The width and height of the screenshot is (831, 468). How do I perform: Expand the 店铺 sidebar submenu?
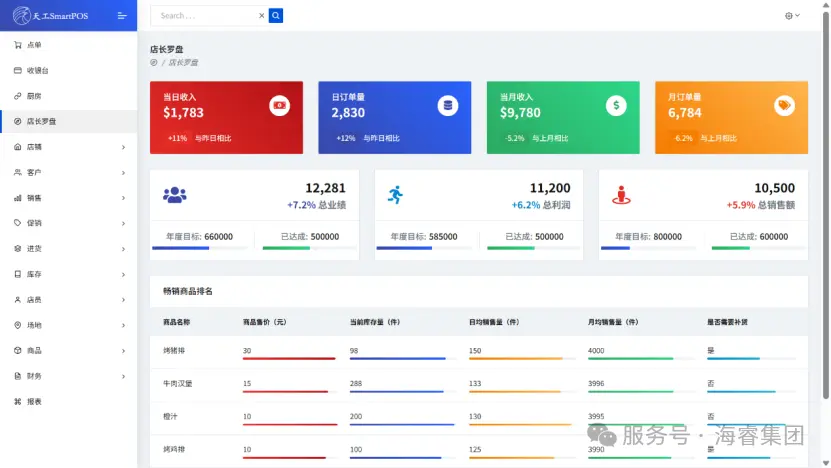pos(68,147)
